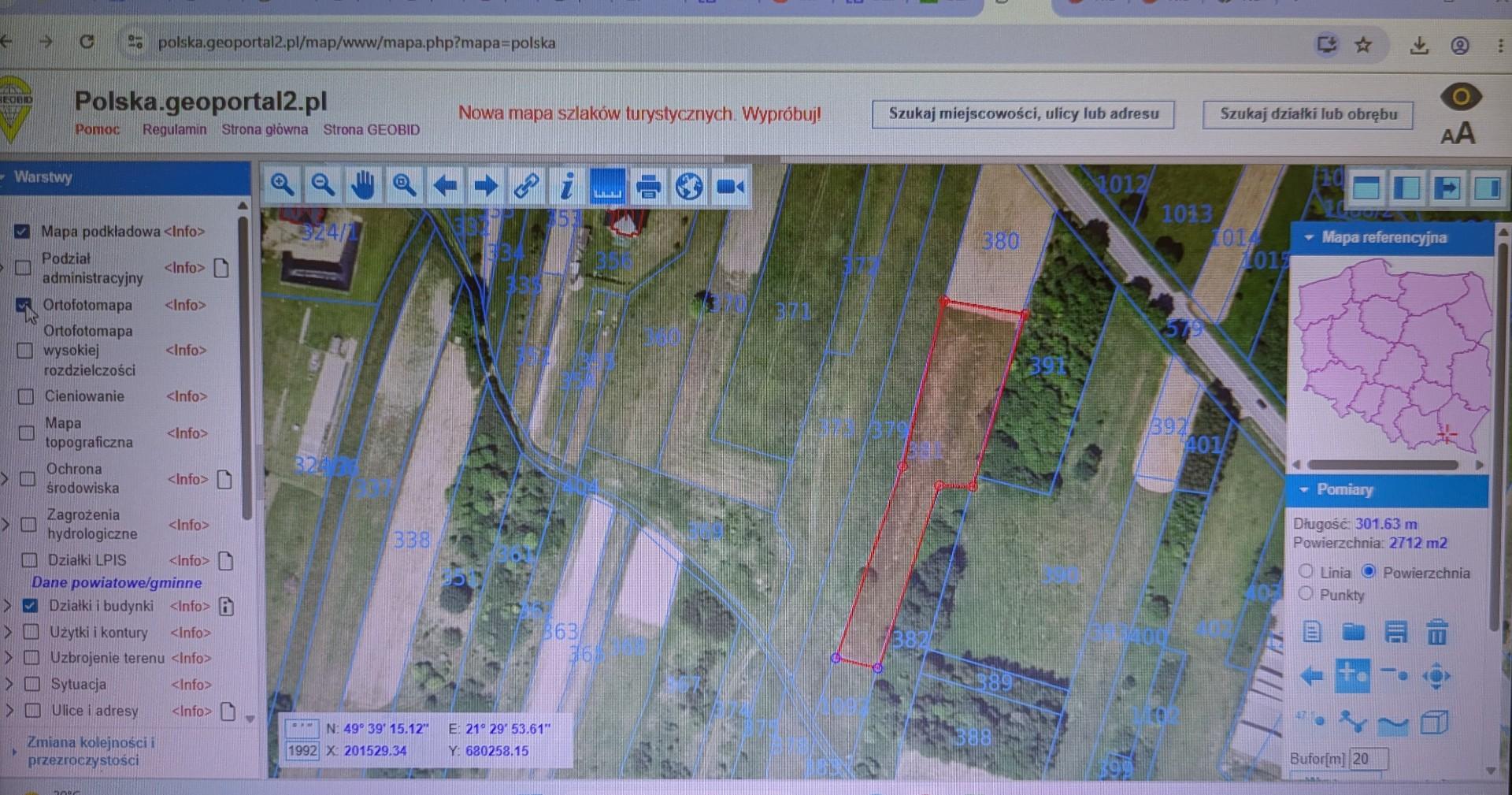The height and width of the screenshot is (795, 1512).
Task: Open the Pomoc link
Action: 98,129
